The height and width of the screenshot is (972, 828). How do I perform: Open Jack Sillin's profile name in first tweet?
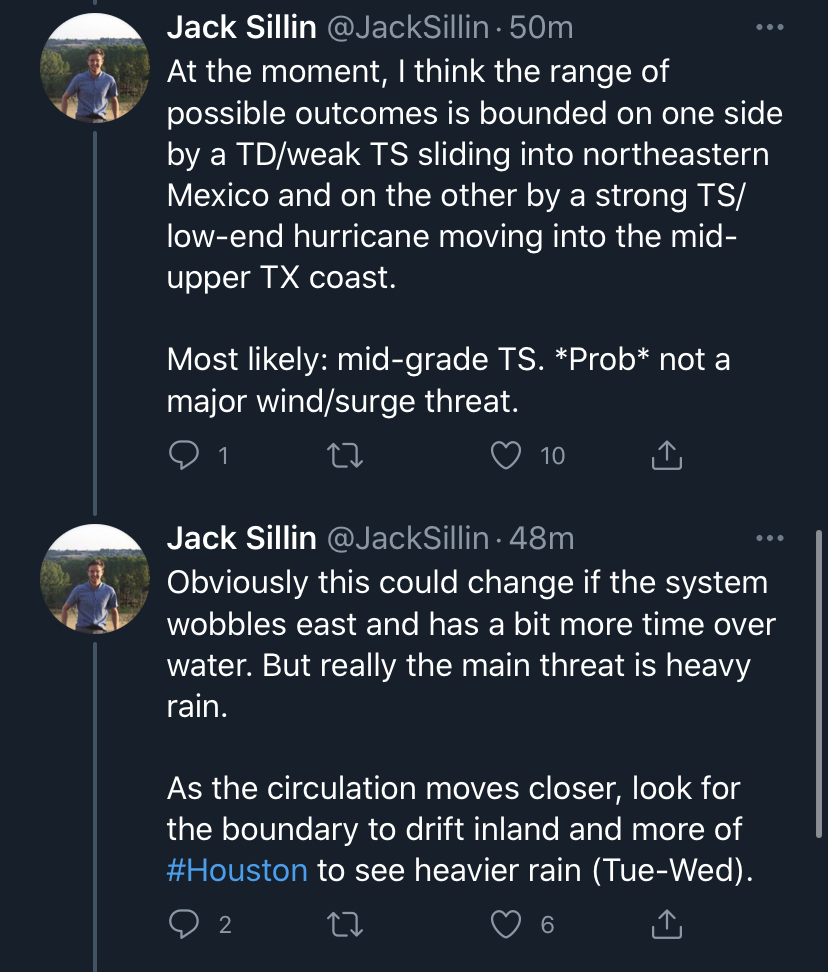(241, 28)
